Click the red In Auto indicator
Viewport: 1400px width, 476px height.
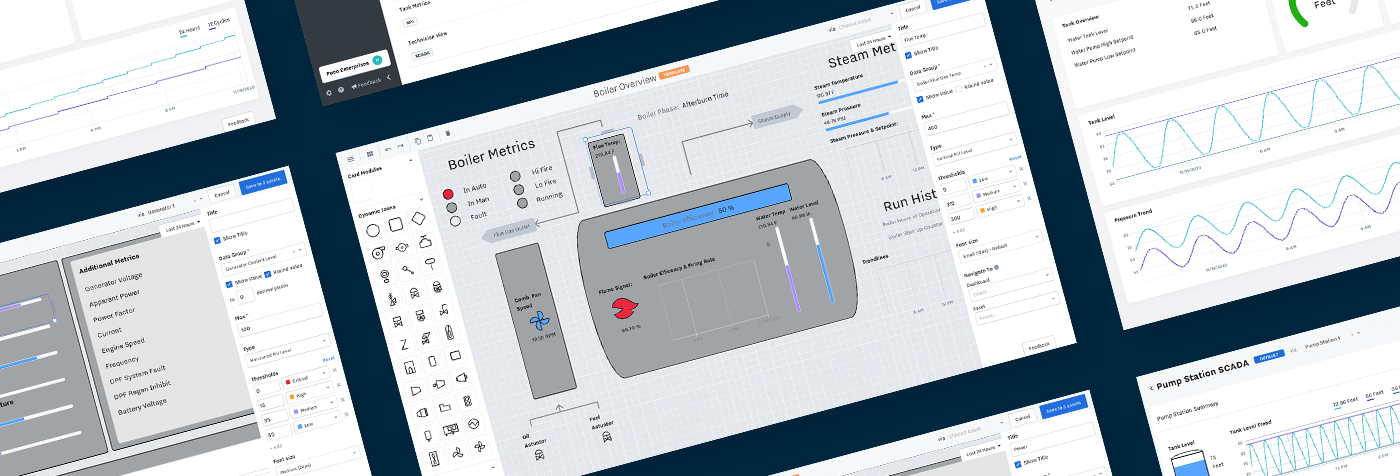[448, 194]
